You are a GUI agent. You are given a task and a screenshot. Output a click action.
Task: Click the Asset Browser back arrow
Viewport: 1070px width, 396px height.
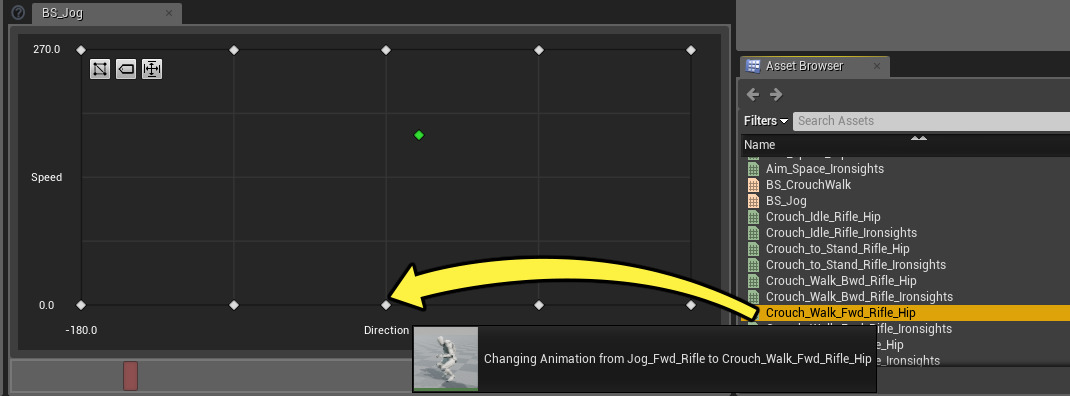pyautogui.click(x=753, y=94)
